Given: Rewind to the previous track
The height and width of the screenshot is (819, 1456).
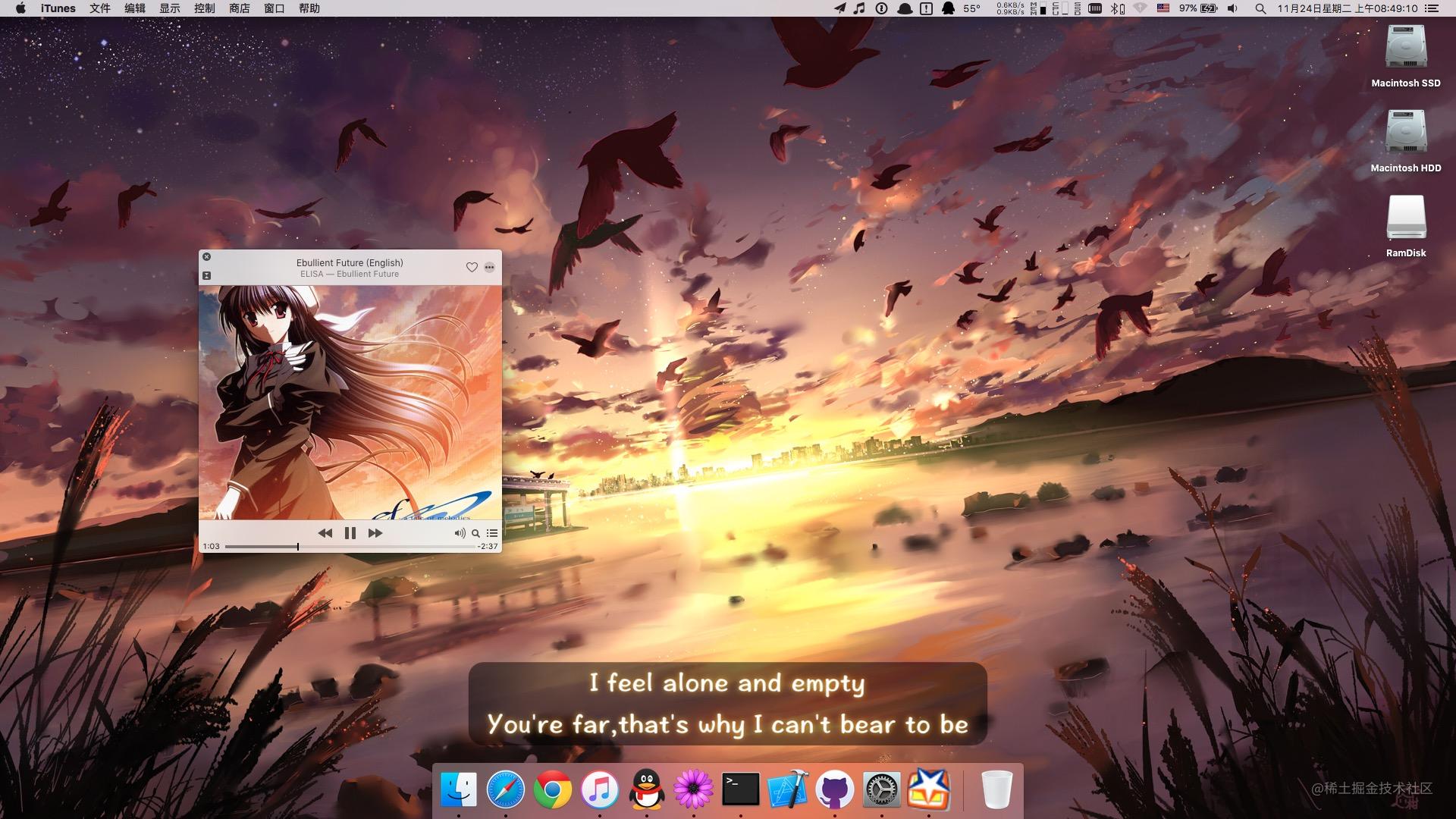Looking at the screenshot, I should (325, 532).
